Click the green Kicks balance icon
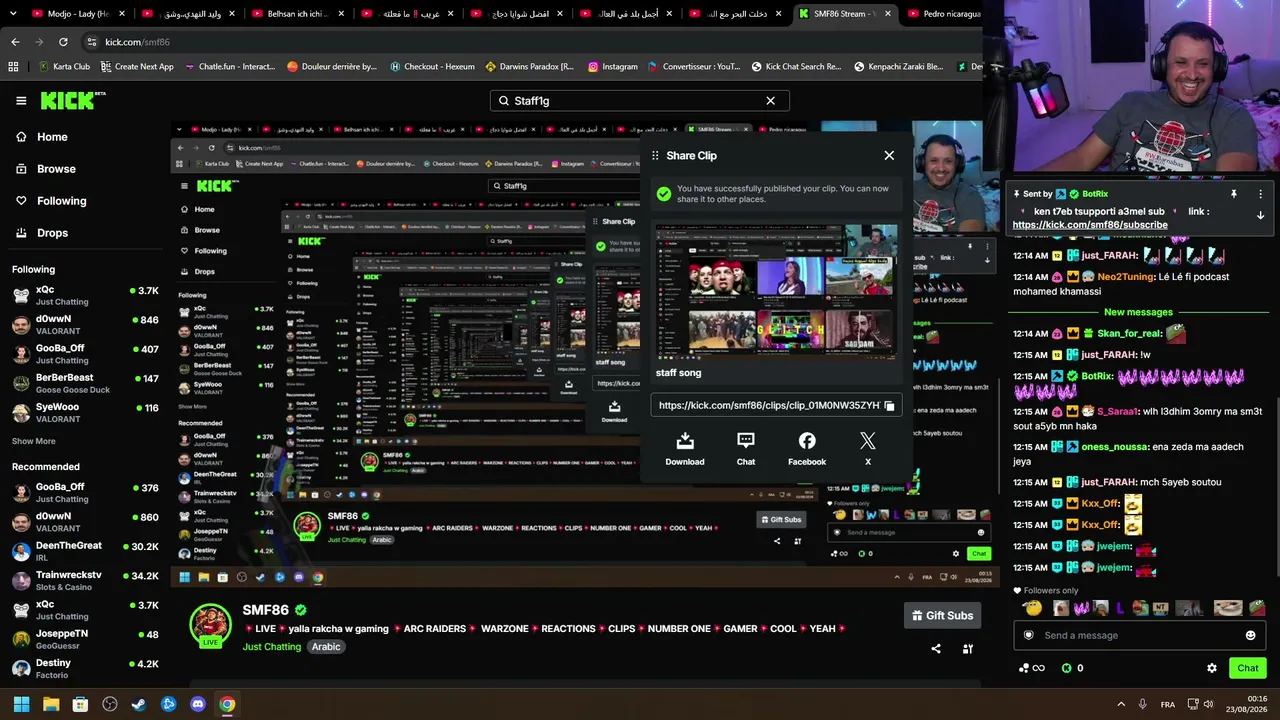The image size is (1280, 720). 1066,668
